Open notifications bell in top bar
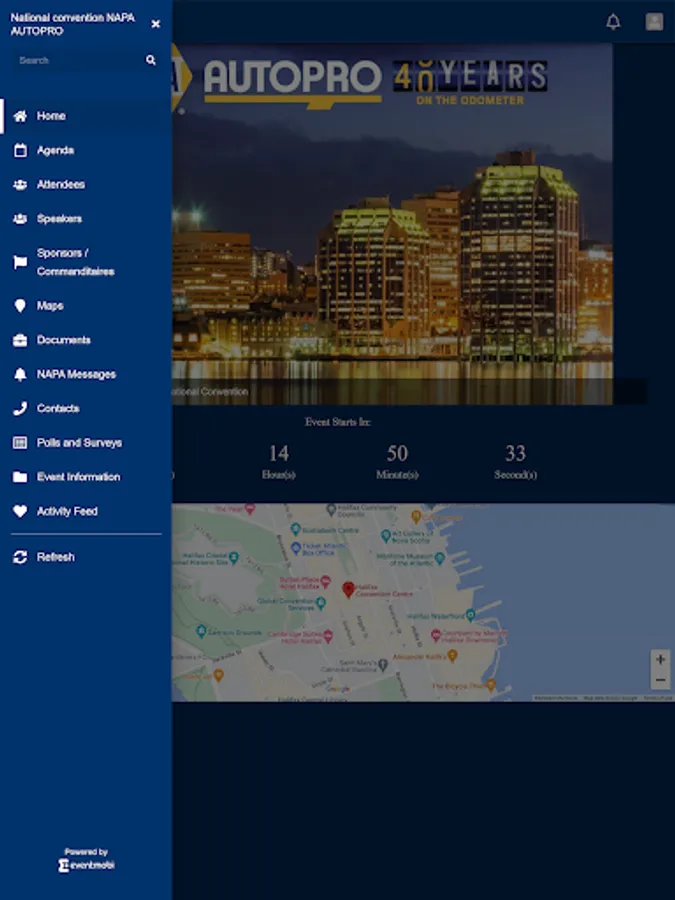This screenshot has width=675, height=900. (x=614, y=22)
